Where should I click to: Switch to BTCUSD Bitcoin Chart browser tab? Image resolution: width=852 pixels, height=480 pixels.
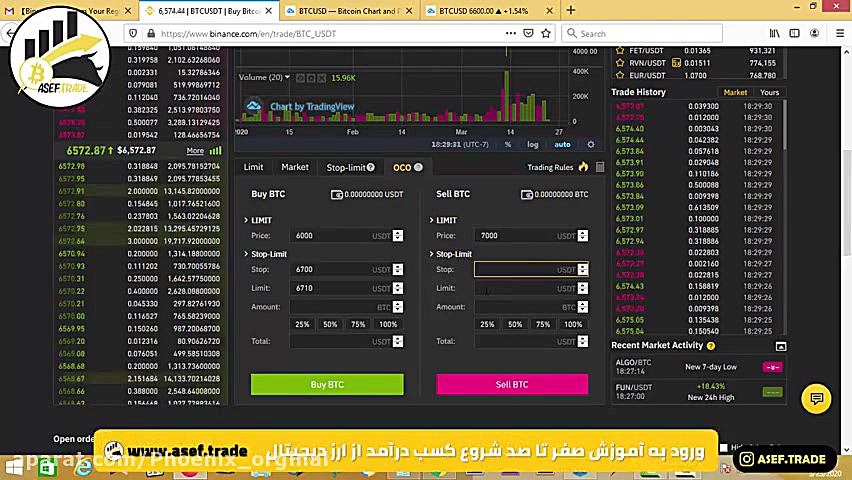349,11
